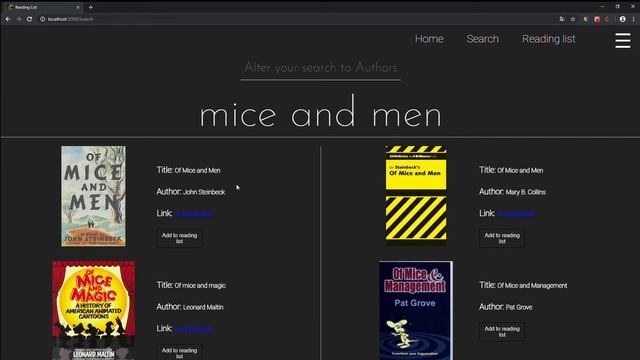Click the Of Mice & Management cover image
640x360 pixels.
(416, 311)
